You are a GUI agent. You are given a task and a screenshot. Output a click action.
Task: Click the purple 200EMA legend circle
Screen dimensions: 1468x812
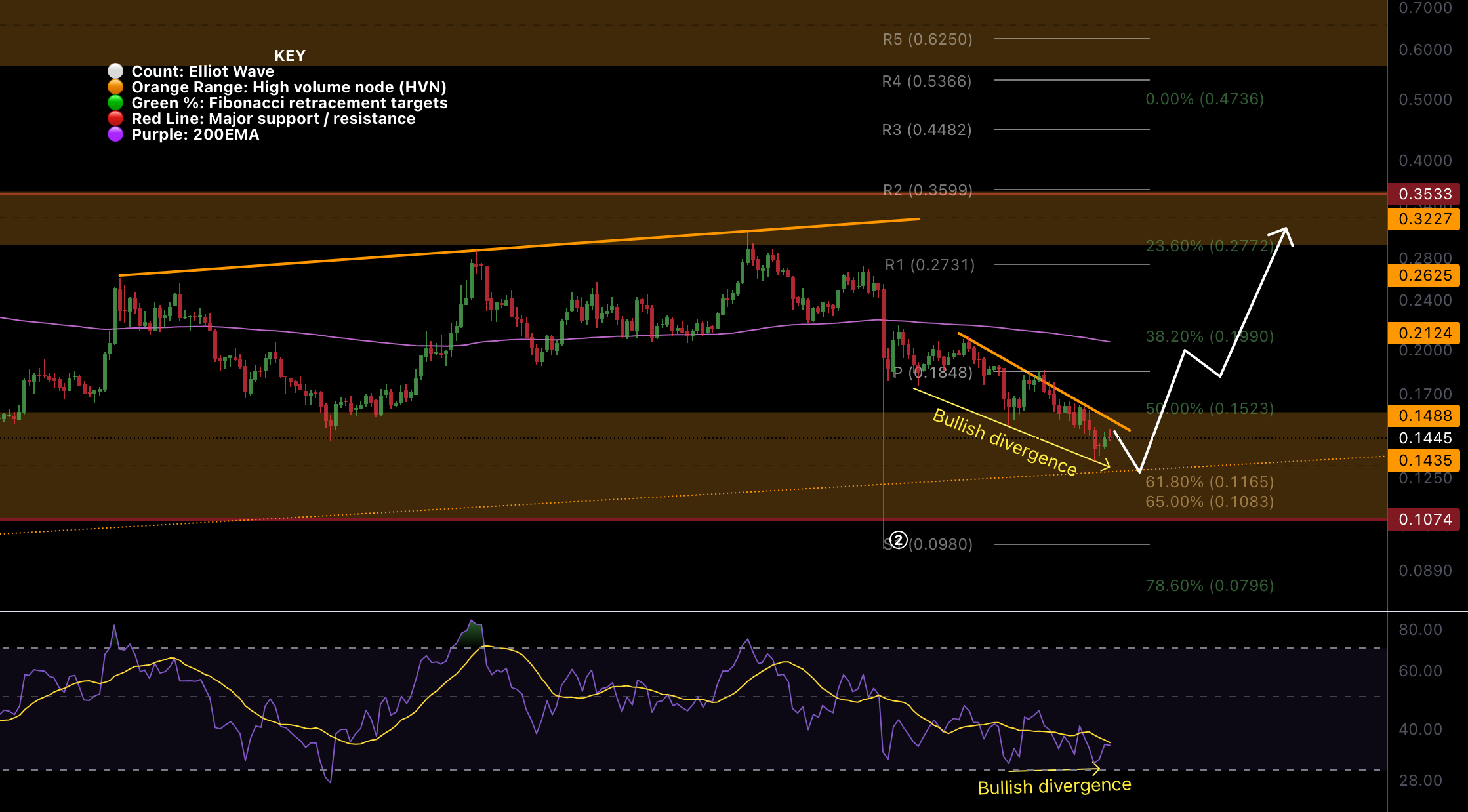point(115,134)
